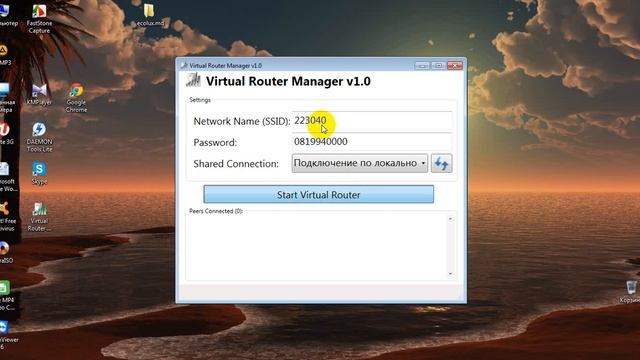Viewport: 640px width, 360px height.
Task: Minimize the Virtual Router Manager window
Action: tap(422, 65)
